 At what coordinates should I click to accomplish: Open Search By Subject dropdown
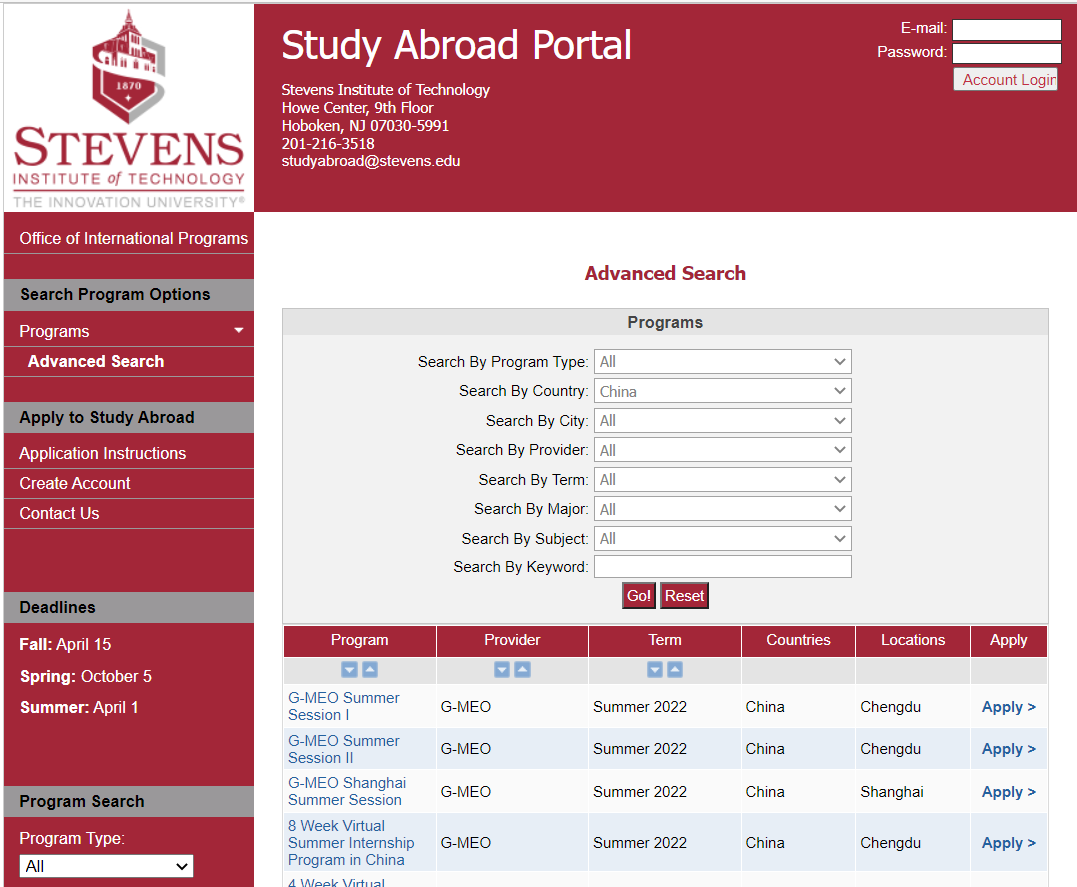click(x=723, y=539)
